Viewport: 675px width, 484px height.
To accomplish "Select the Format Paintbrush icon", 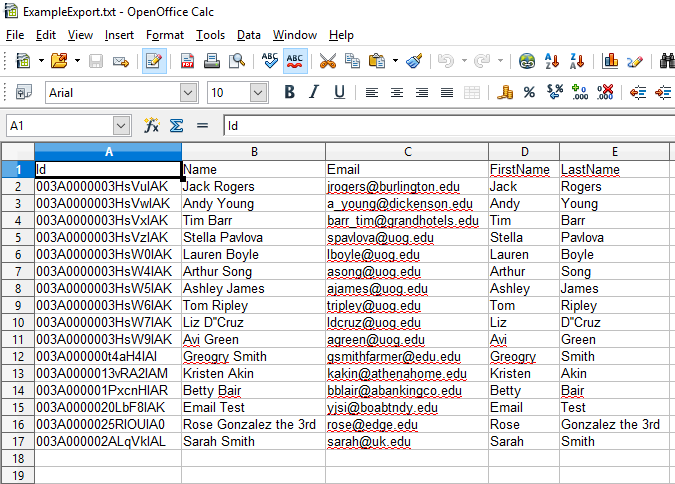I will pyautogui.click(x=414, y=61).
